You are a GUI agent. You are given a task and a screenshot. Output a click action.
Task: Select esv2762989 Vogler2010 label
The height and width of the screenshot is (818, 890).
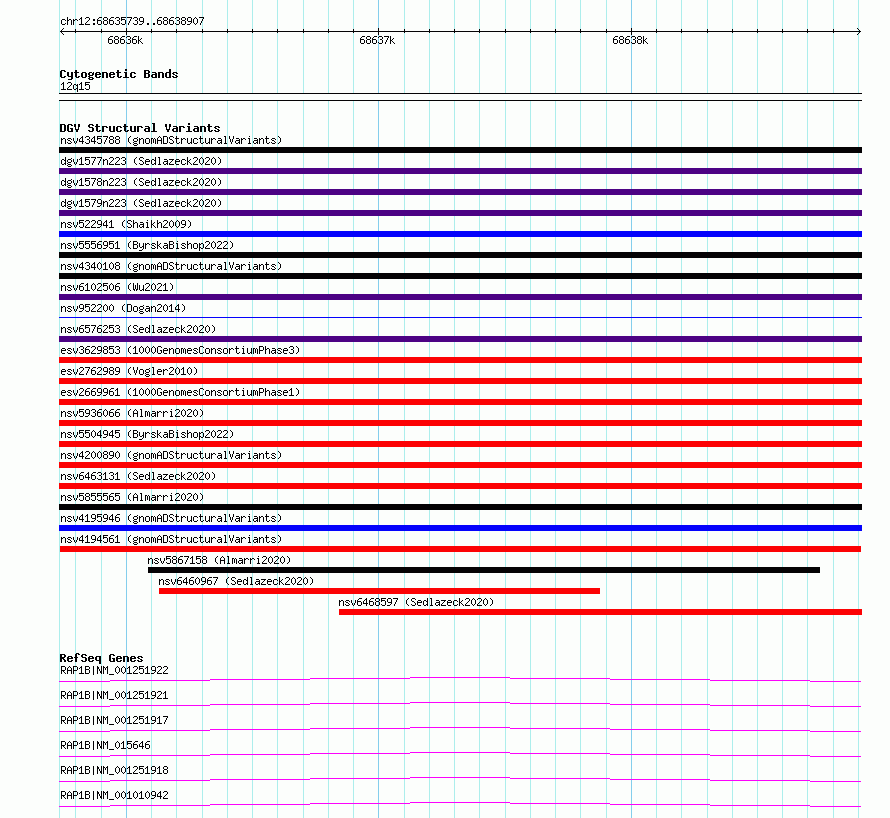pos(129,371)
